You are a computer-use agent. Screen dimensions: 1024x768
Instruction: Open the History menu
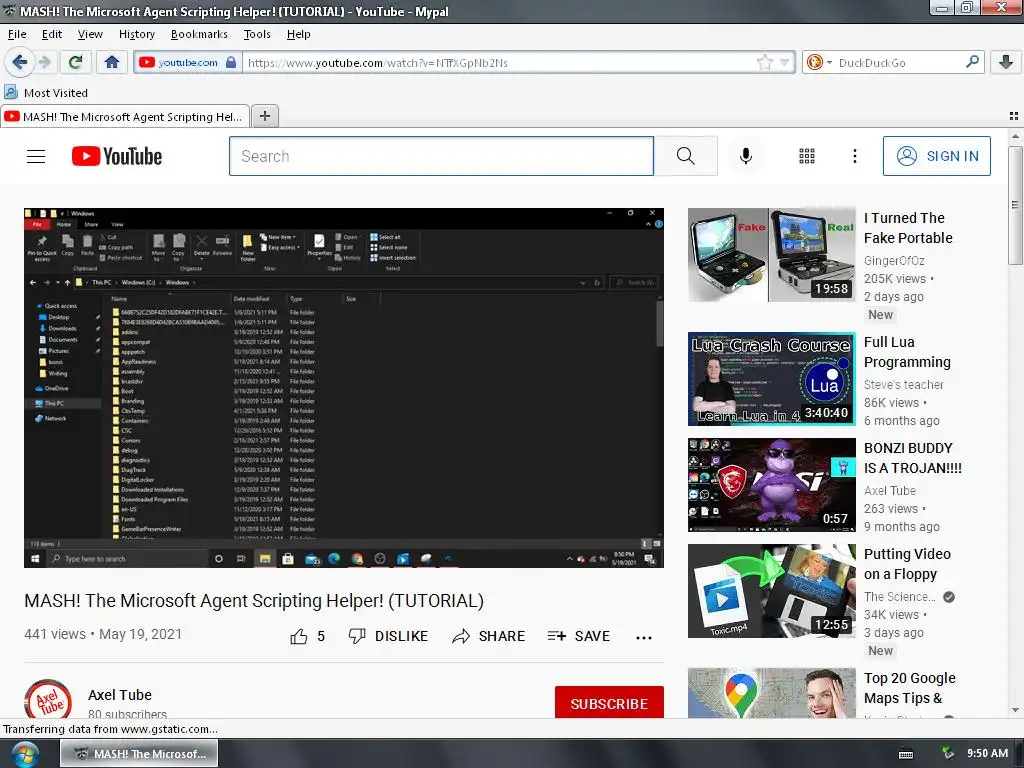pyautogui.click(x=136, y=34)
